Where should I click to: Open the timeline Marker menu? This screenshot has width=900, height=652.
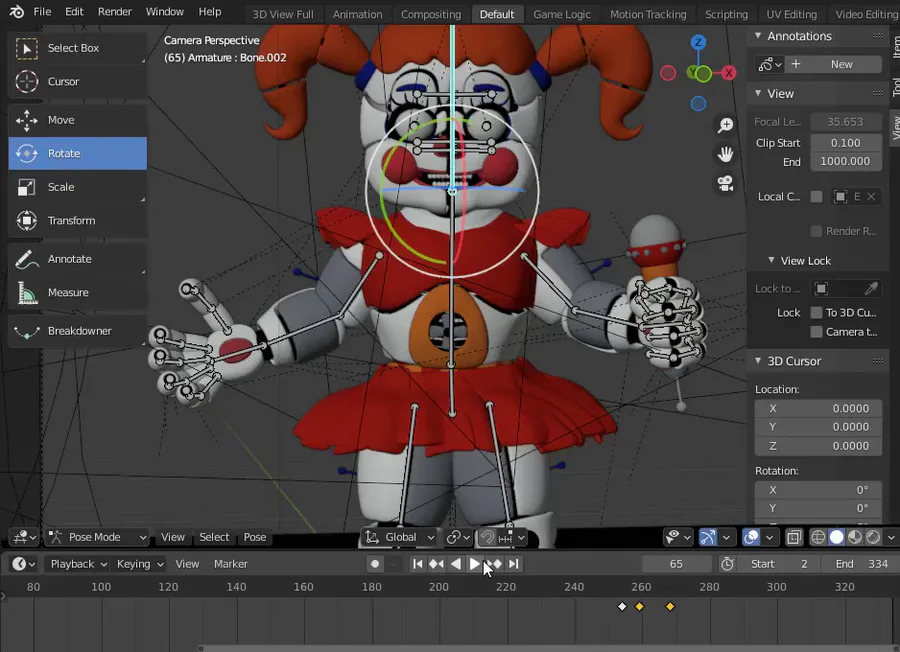(231, 564)
